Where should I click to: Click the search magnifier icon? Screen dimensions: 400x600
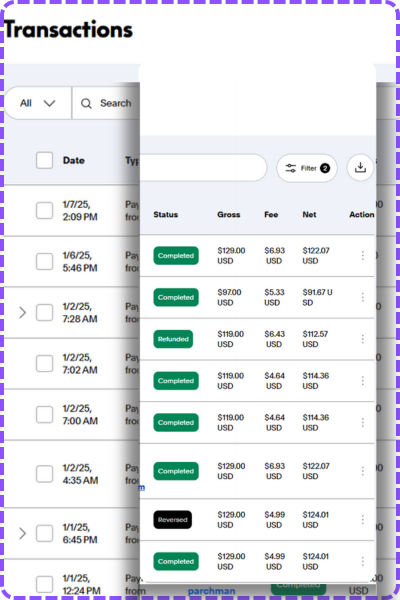(x=86, y=103)
